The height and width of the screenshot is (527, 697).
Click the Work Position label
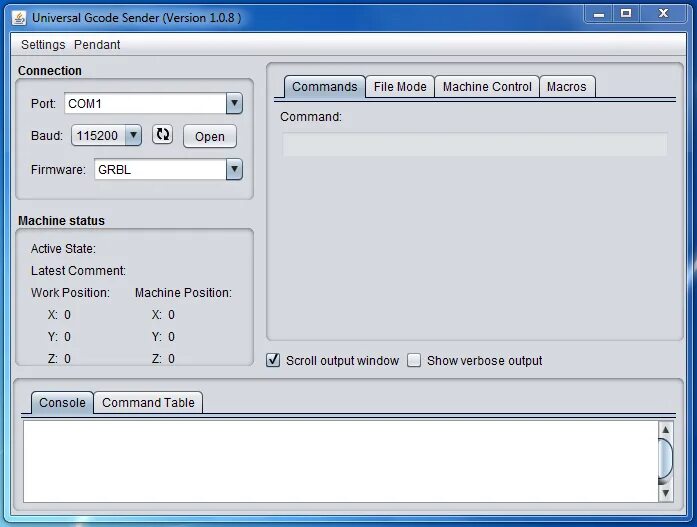pyautogui.click(x=70, y=293)
